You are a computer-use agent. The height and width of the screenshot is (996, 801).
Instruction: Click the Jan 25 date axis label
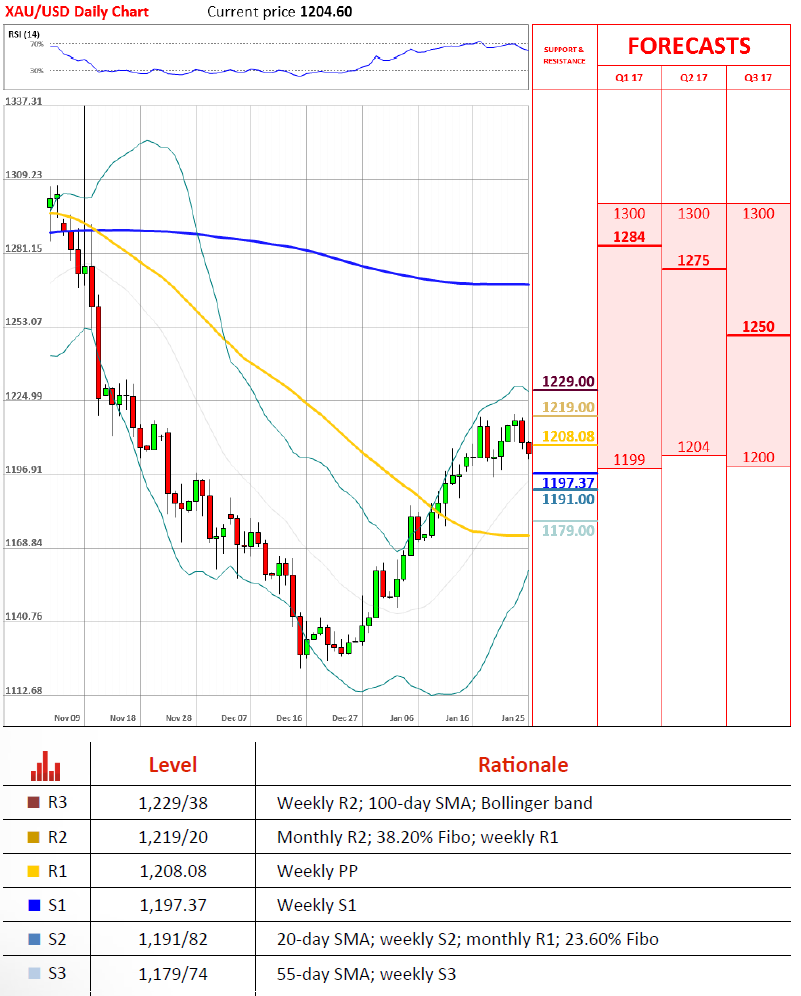click(x=513, y=718)
